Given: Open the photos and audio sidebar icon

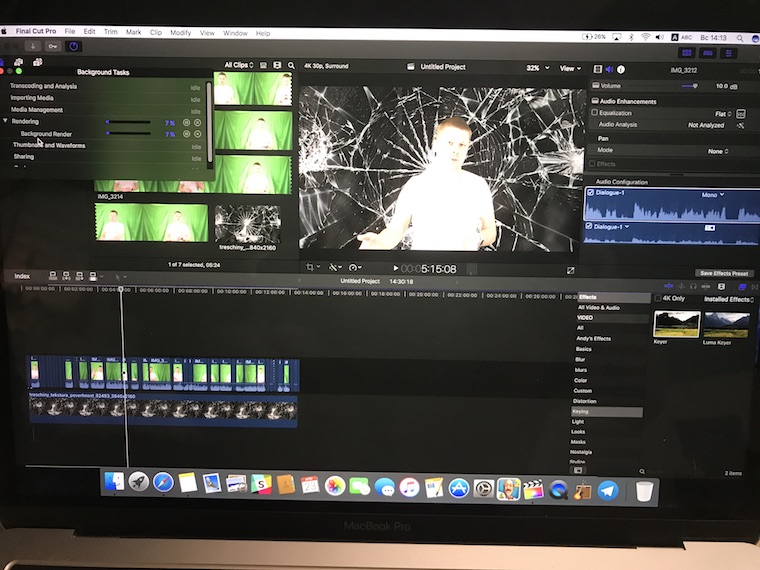Looking at the screenshot, I should pyautogui.click(x=19, y=62).
